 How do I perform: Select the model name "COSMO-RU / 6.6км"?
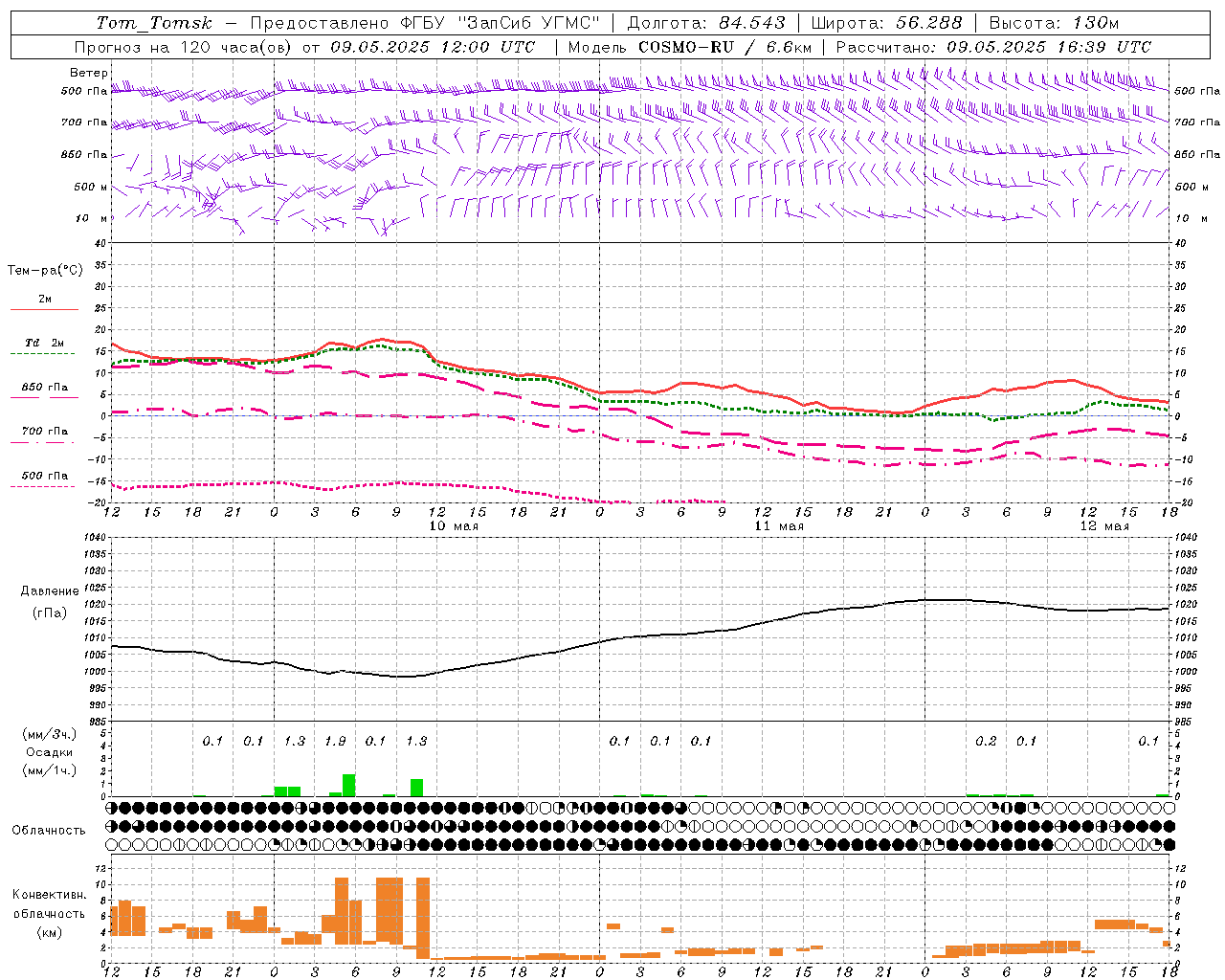[724, 47]
